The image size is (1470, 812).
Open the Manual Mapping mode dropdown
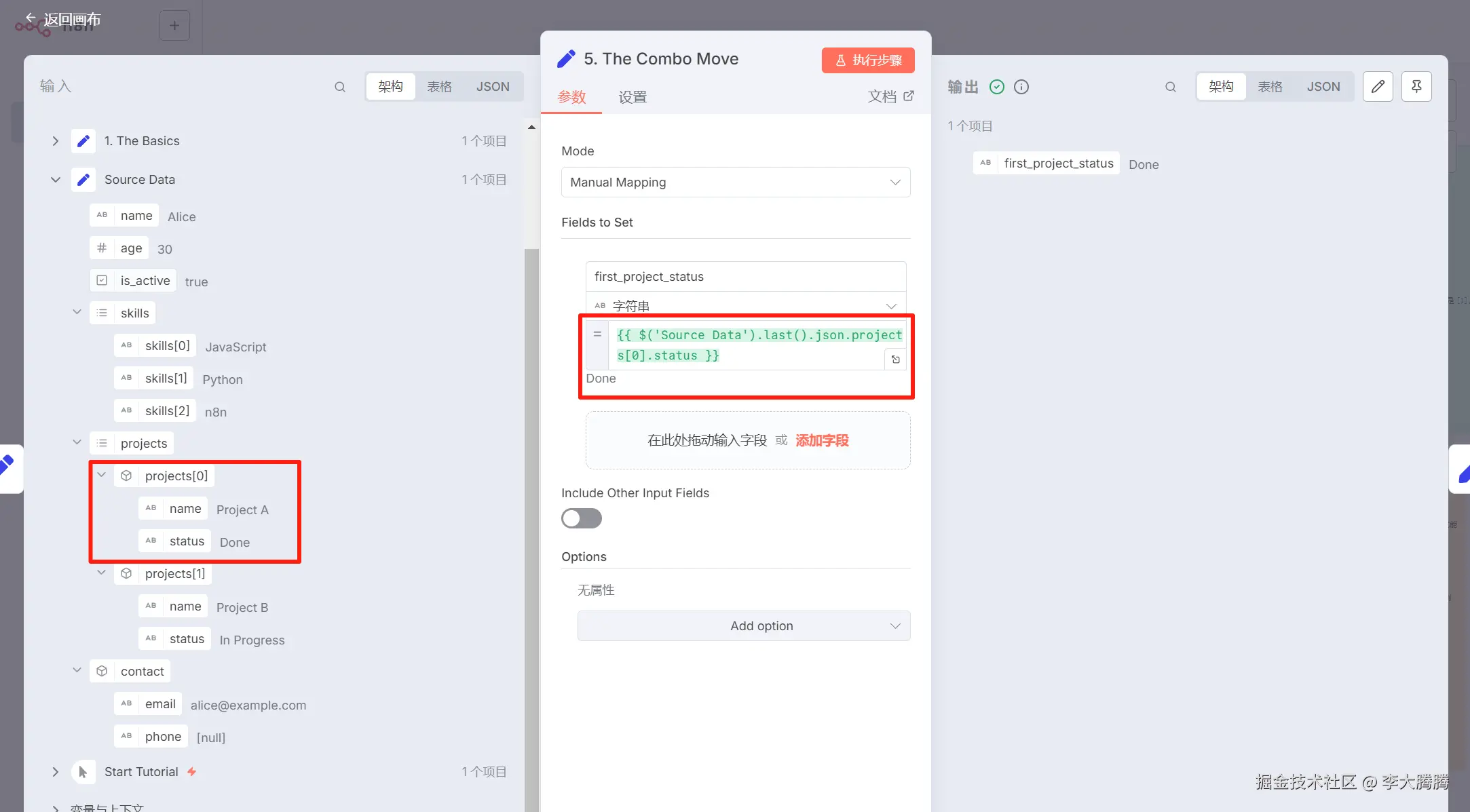pos(736,182)
